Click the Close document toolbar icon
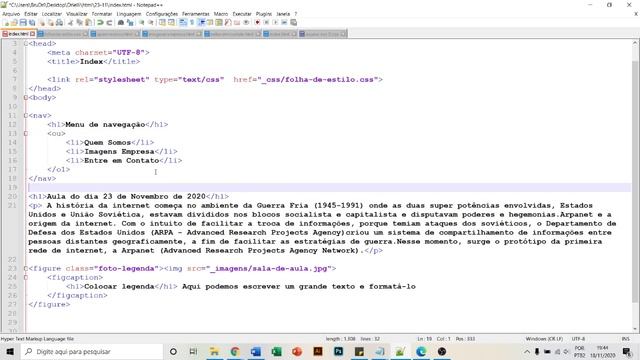The image size is (640, 360). point(41,22)
